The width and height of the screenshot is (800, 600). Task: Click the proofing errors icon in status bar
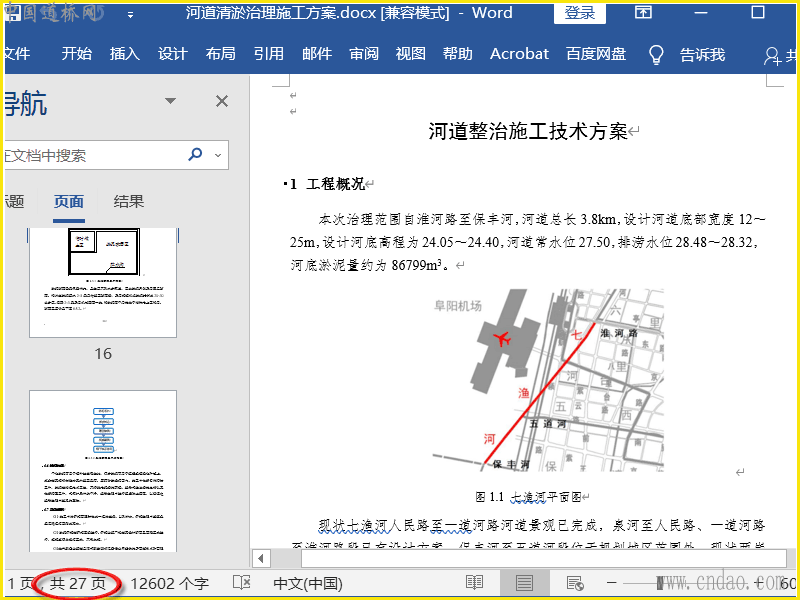point(240,583)
